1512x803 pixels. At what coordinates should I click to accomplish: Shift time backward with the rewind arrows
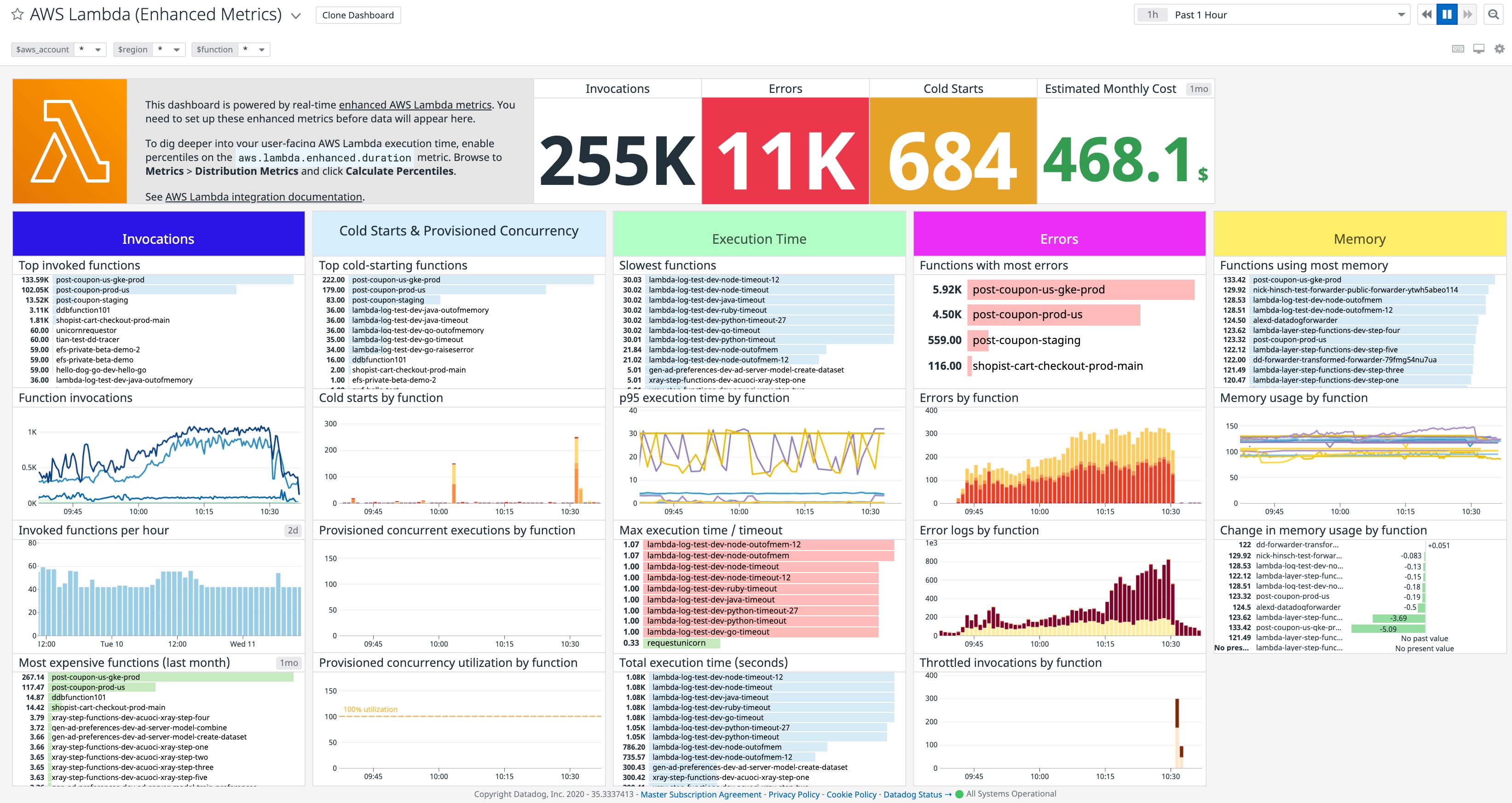[1426, 13]
